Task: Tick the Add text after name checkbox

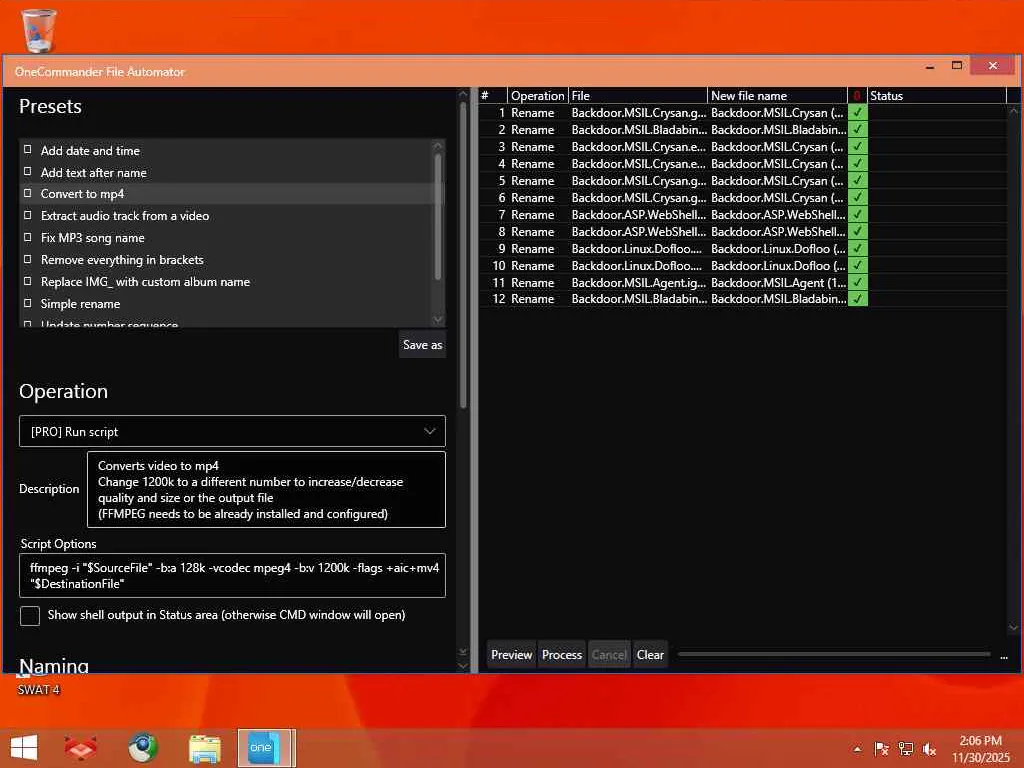Action: click(x=27, y=172)
